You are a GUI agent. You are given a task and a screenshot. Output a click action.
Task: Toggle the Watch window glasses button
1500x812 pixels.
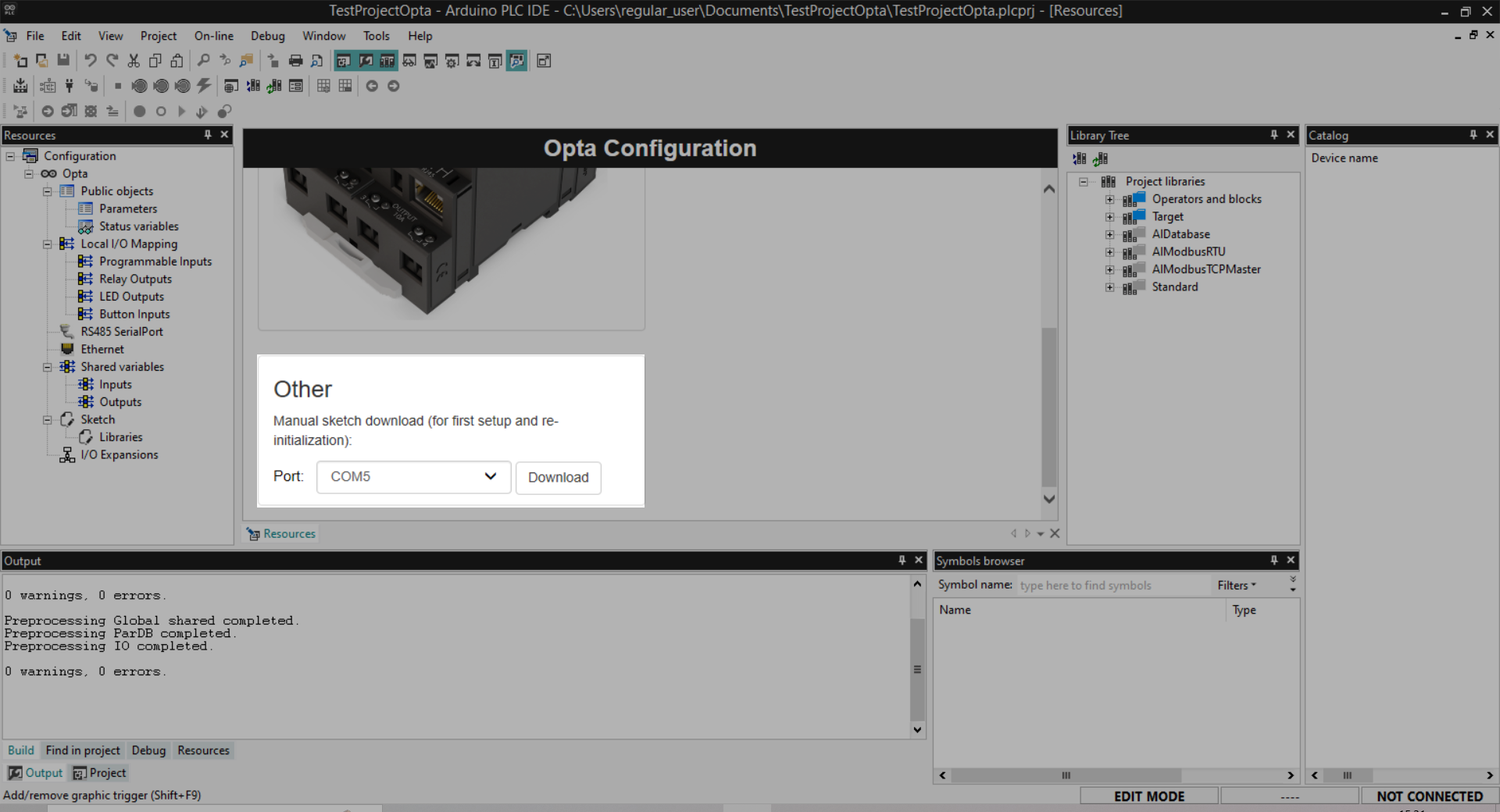(409, 60)
